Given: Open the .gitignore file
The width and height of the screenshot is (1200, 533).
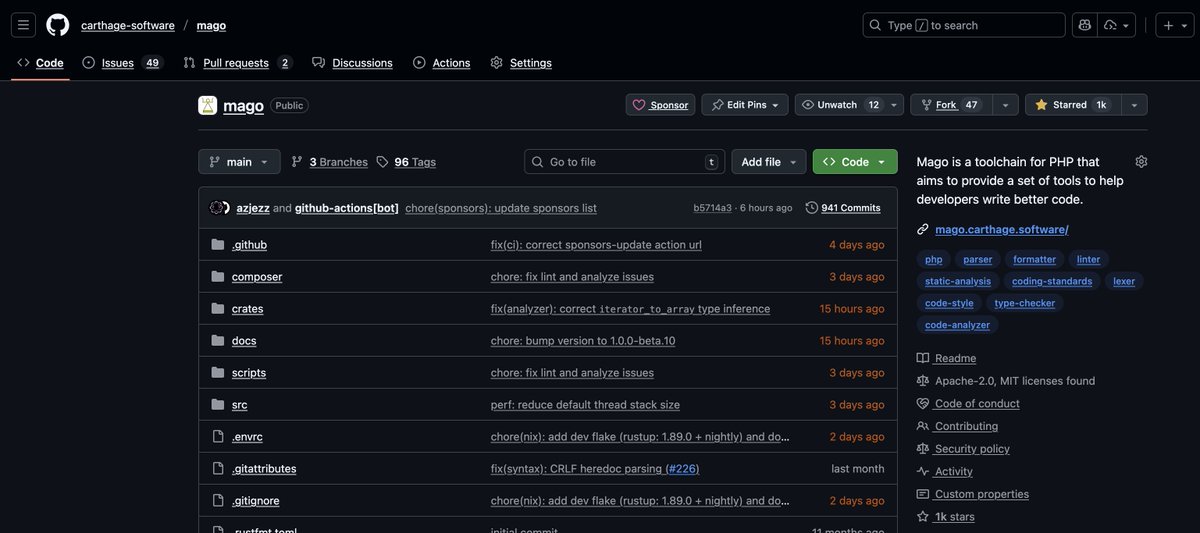Looking at the screenshot, I should coord(256,501).
